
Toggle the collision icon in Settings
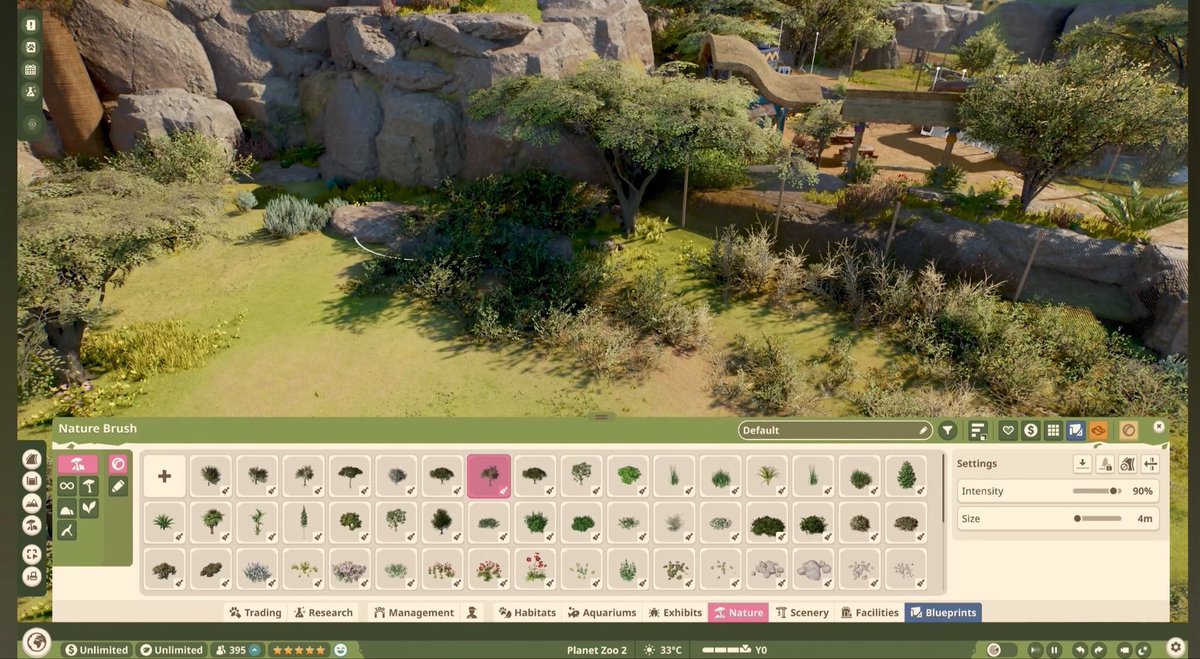[x=1128, y=464]
